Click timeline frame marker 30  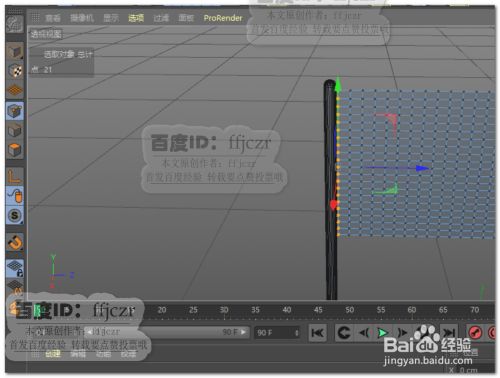[x=224, y=310]
